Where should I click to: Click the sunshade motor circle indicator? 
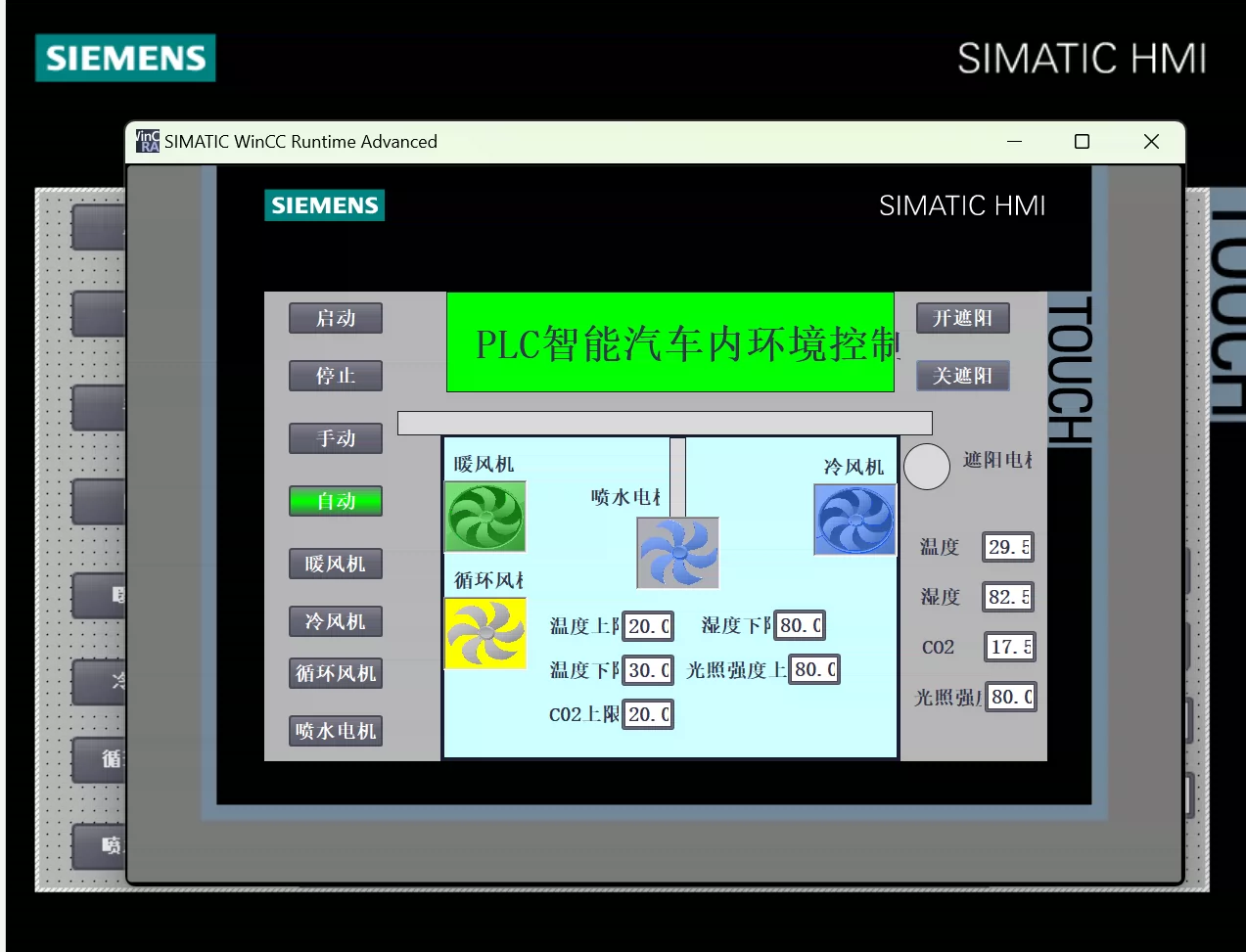coord(927,467)
